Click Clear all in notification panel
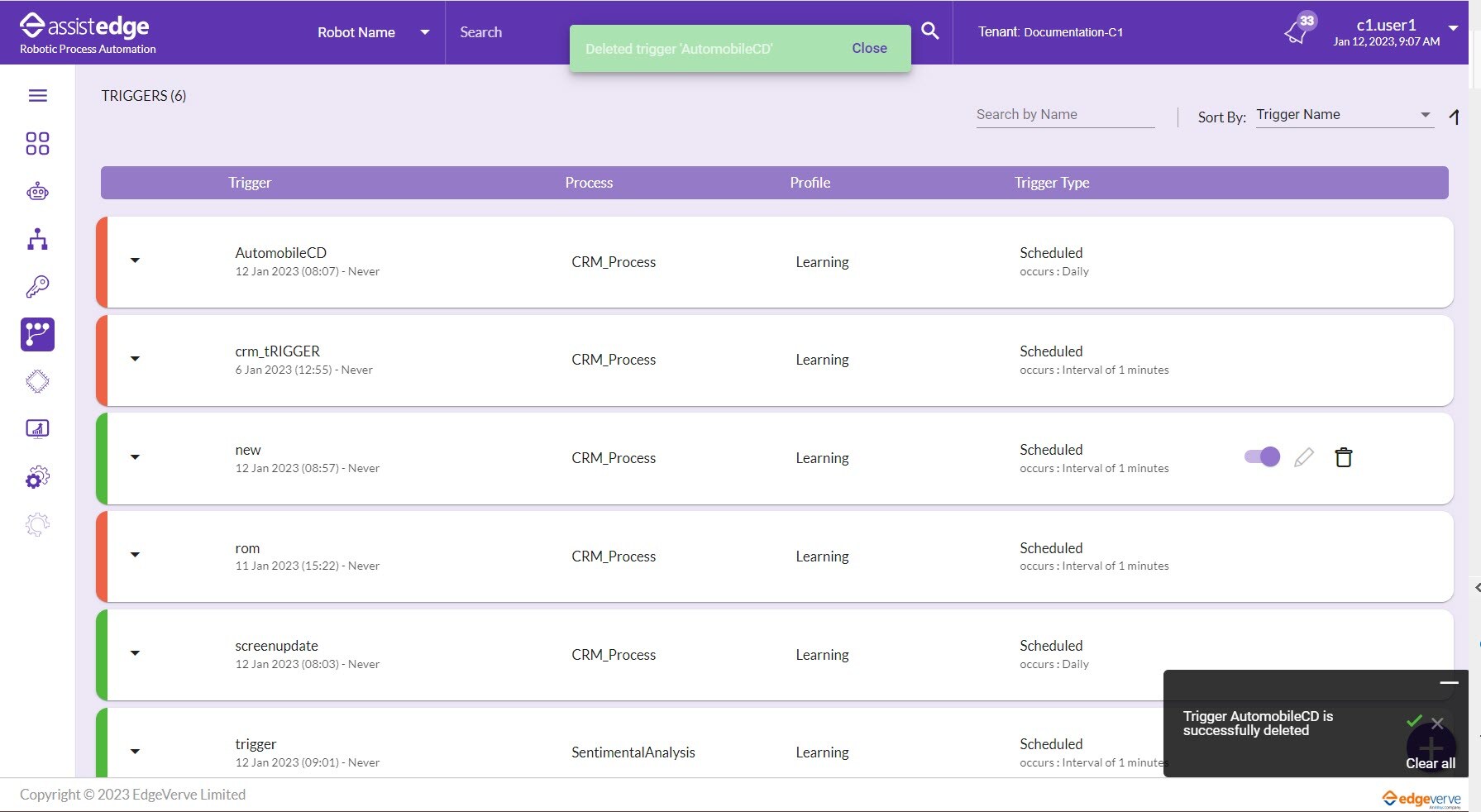Image resolution: width=1481 pixels, height=812 pixels. click(1430, 763)
